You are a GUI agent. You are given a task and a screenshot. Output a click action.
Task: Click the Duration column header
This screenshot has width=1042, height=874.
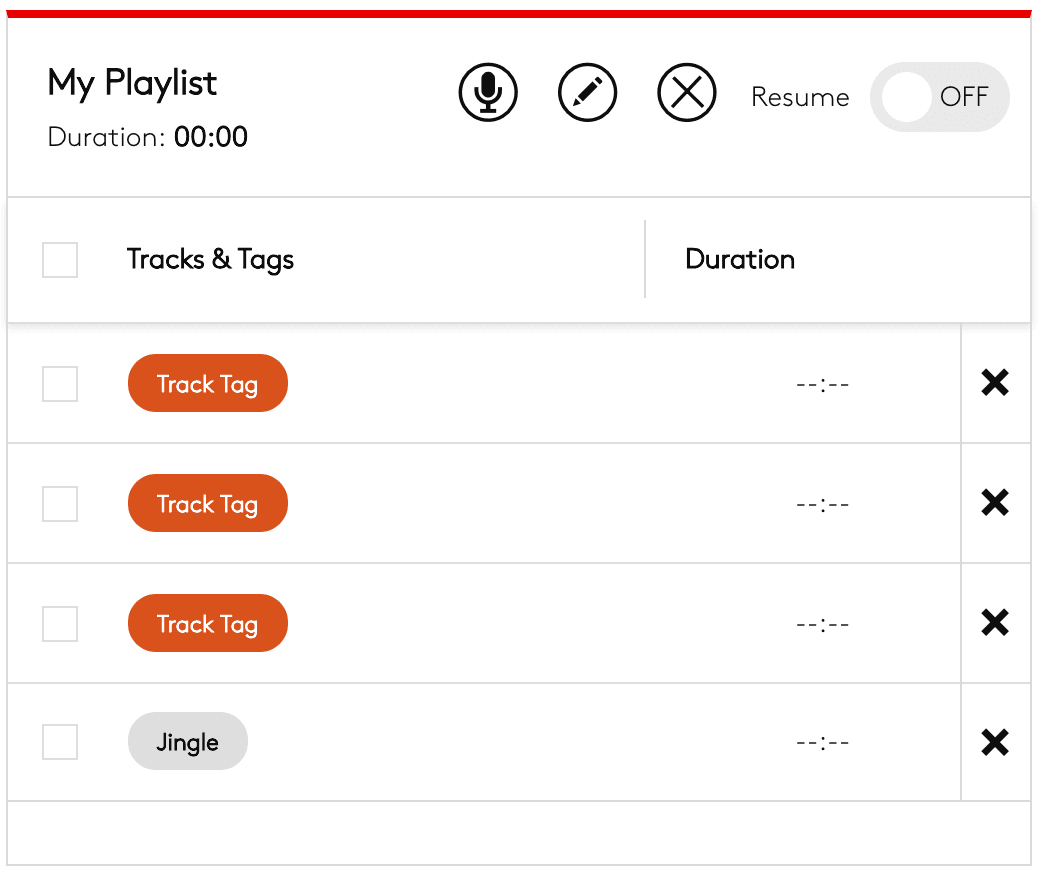(740, 260)
